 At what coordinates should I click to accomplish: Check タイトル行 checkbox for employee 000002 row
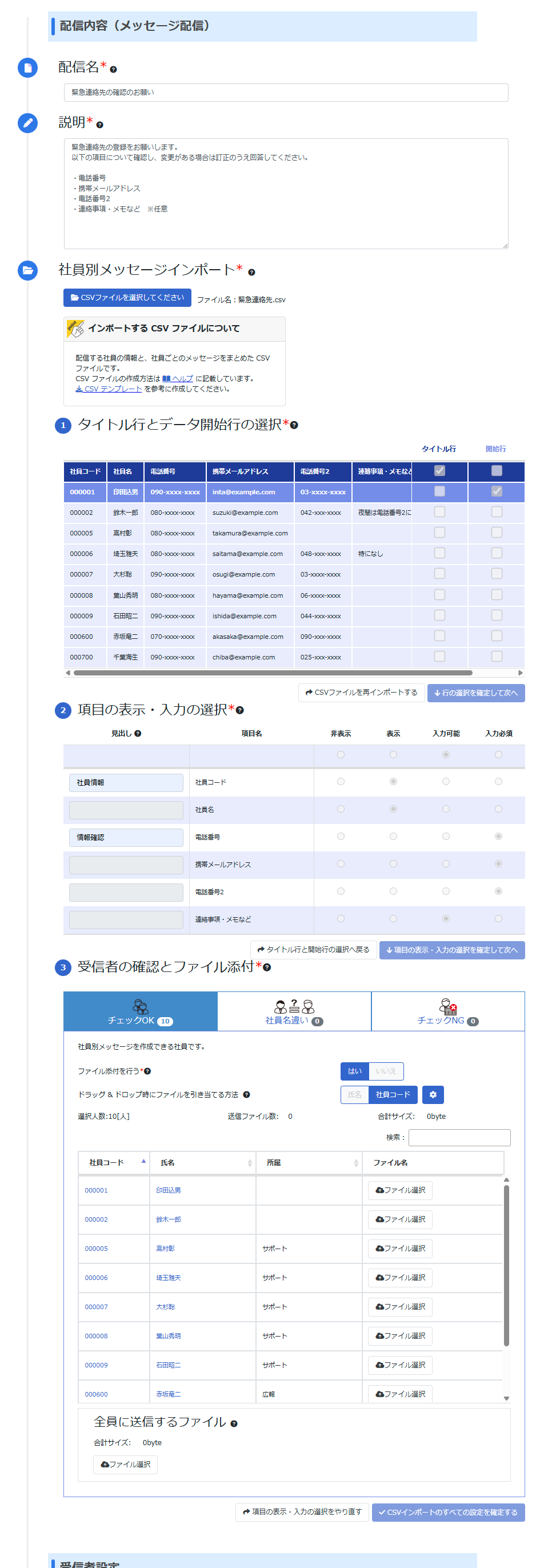[x=439, y=511]
